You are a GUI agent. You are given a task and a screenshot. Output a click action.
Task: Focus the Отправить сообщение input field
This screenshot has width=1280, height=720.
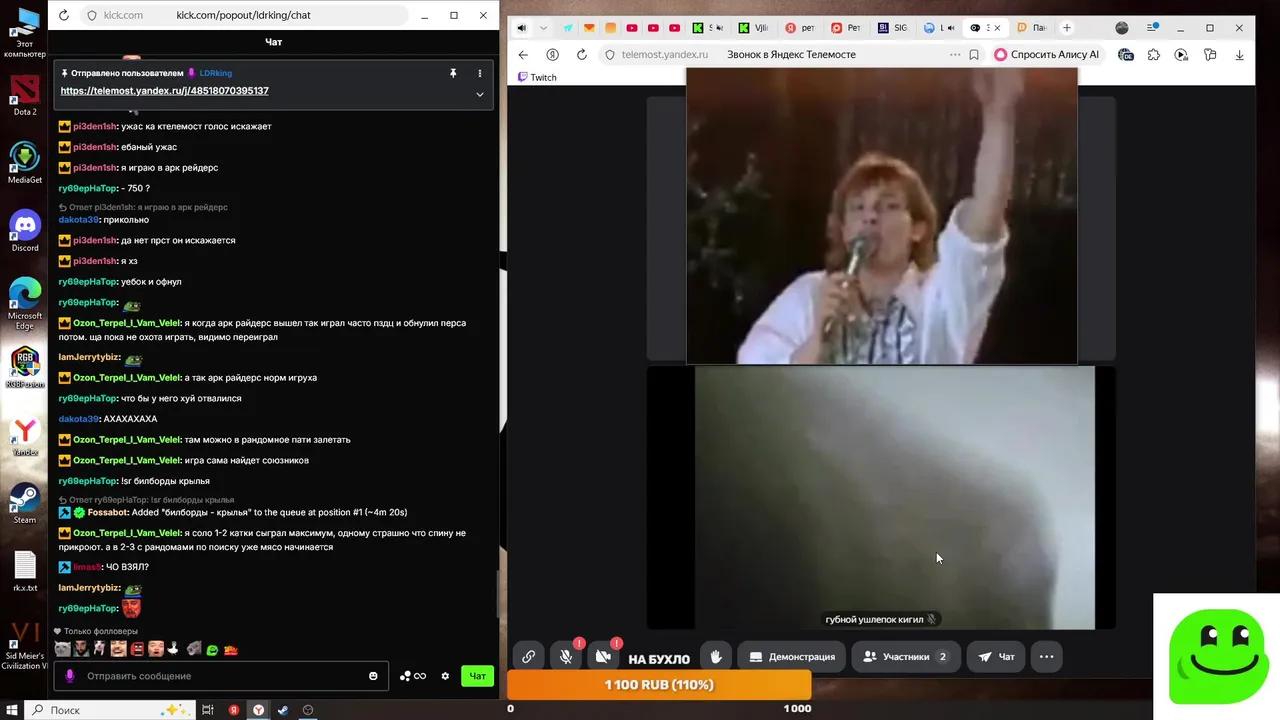(222, 676)
